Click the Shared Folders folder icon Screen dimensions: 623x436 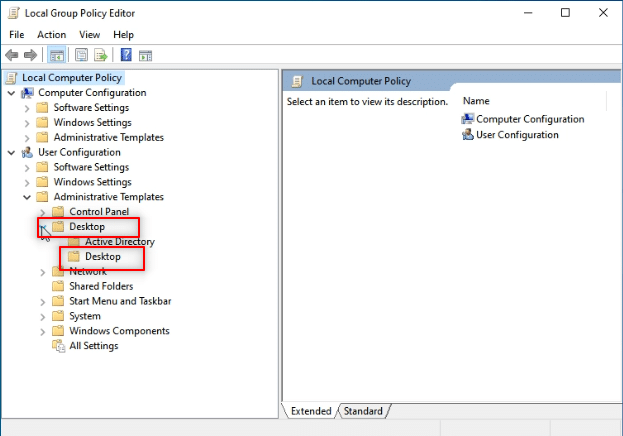58,286
